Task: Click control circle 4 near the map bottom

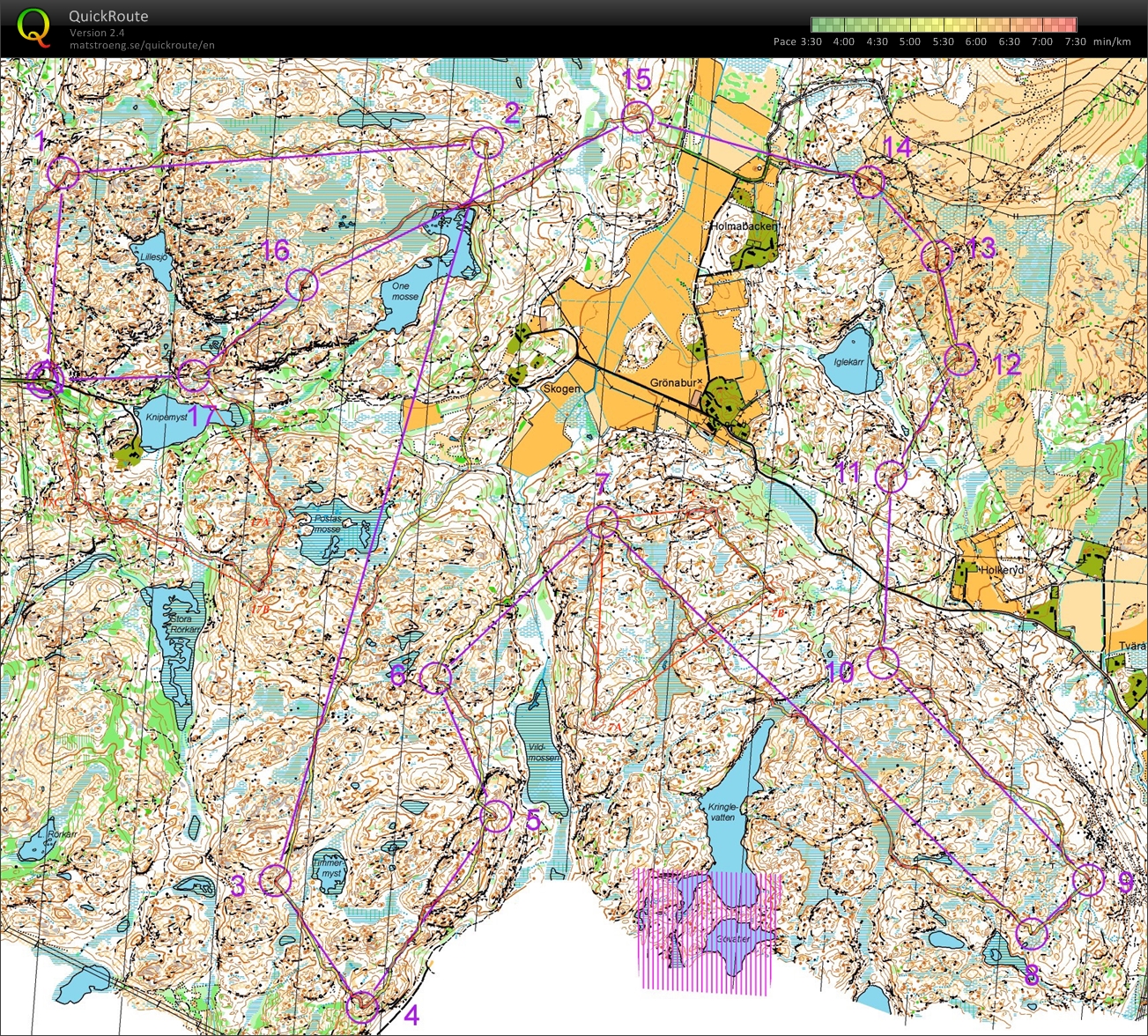Action: click(362, 1005)
